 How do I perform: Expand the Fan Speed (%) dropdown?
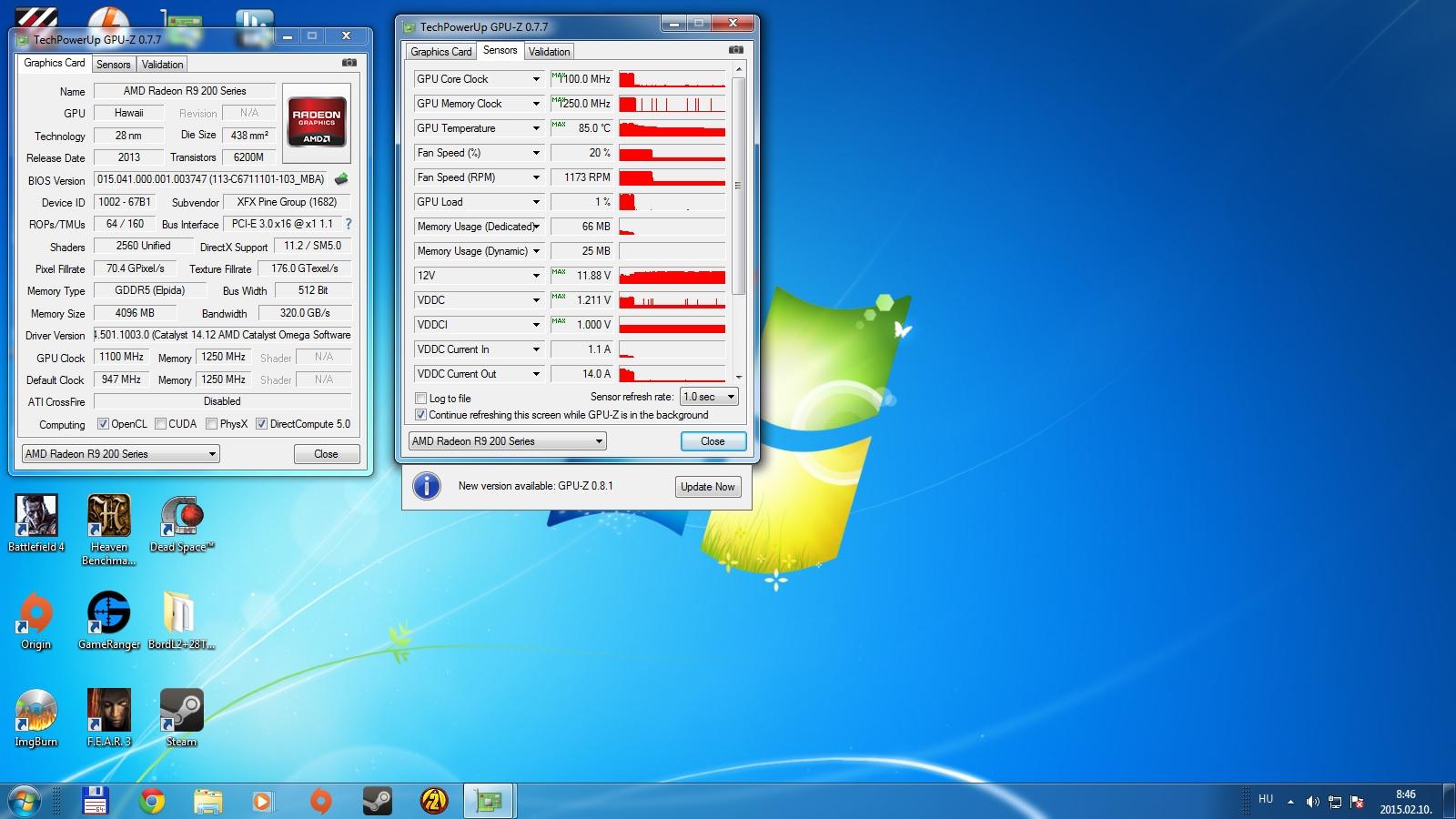coord(536,153)
